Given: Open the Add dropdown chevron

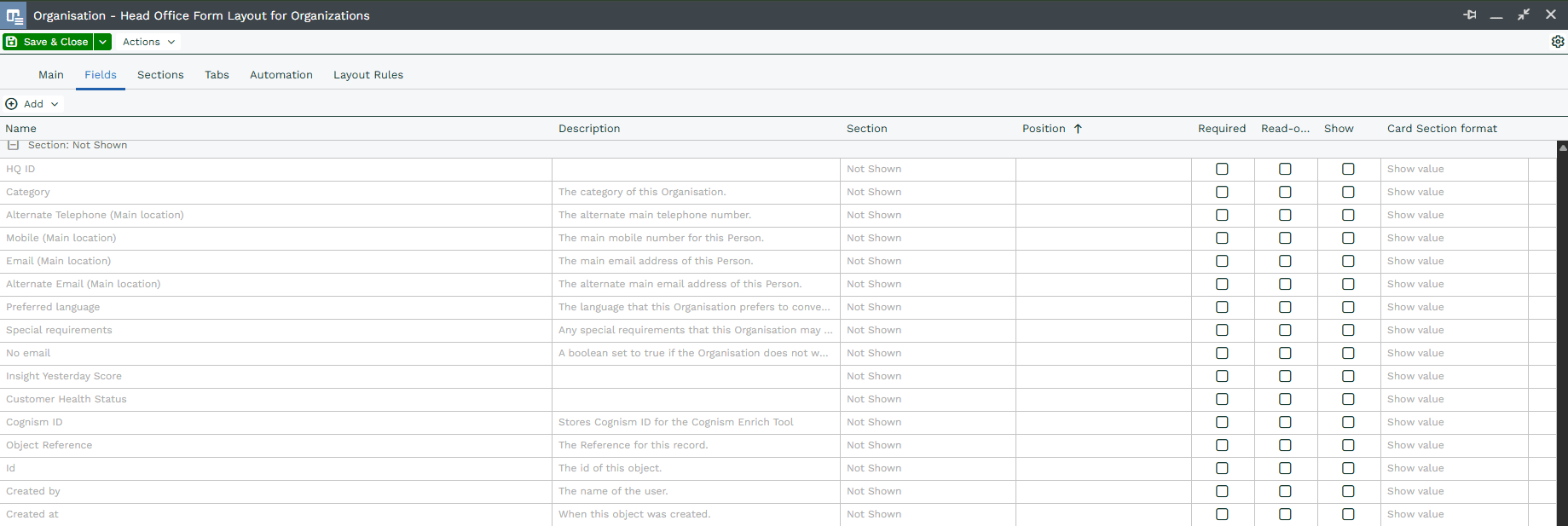Looking at the screenshot, I should click(x=55, y=104).
